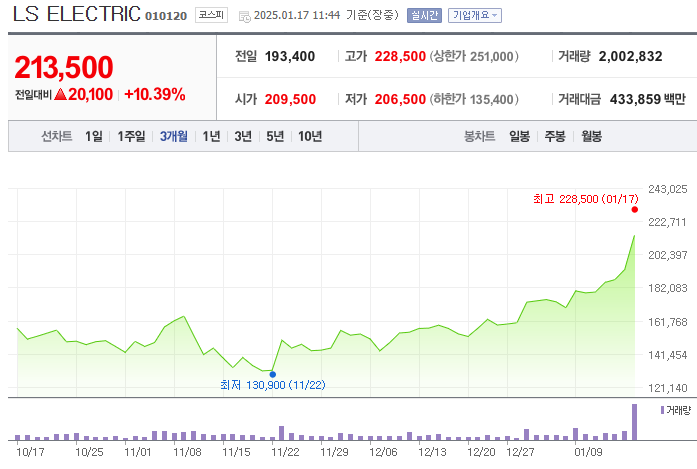
Task: Switch the line chart to 1년
Action: (212, 136)
